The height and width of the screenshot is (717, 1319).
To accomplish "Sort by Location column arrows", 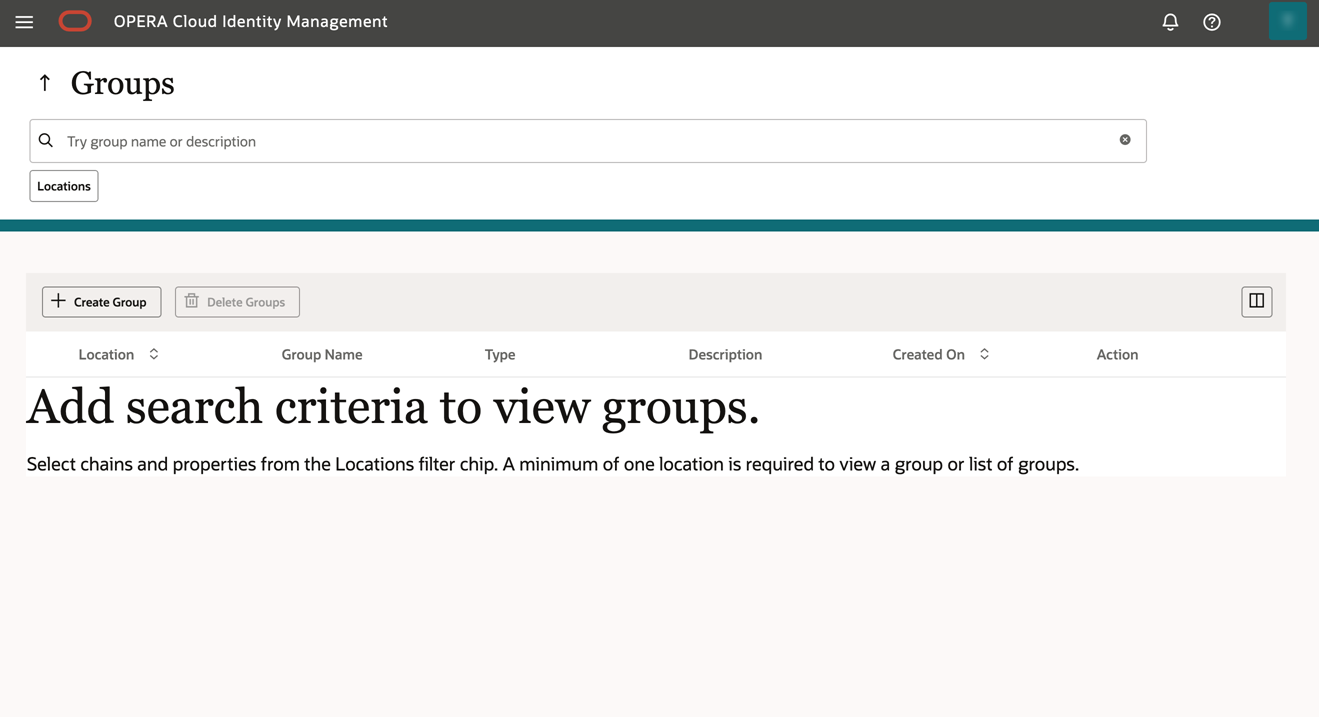I will (x=154, y=354).
